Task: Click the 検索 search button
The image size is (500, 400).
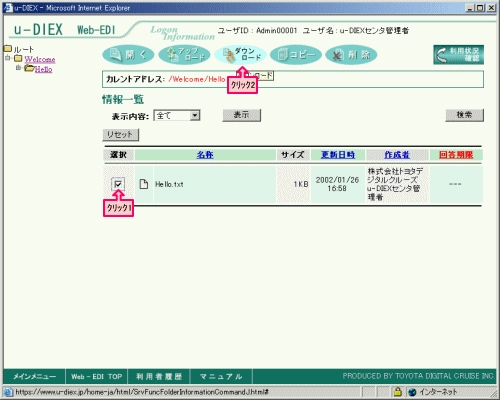Action: coord(464,115)
